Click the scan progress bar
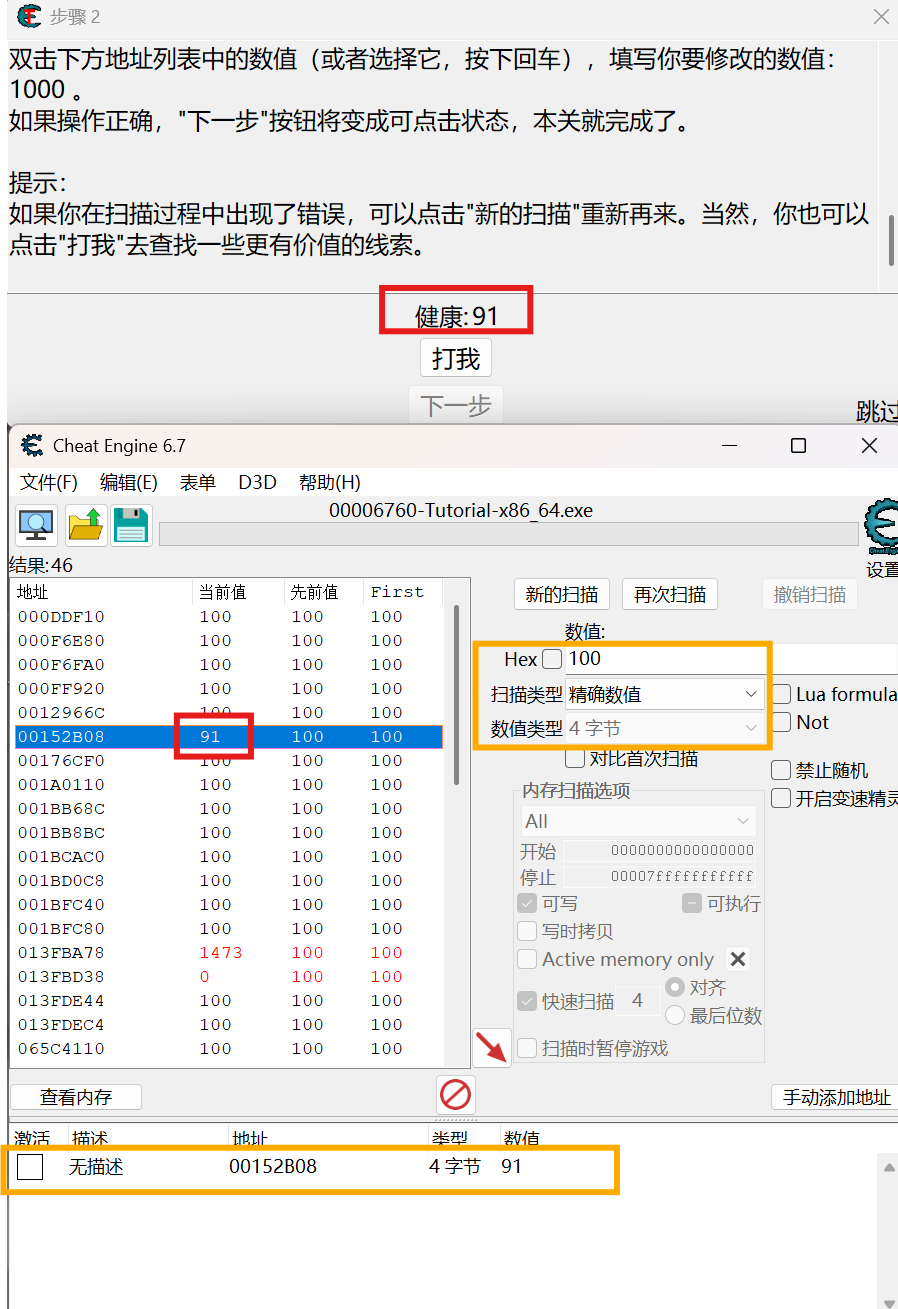898x1309 pixels. 508,534
